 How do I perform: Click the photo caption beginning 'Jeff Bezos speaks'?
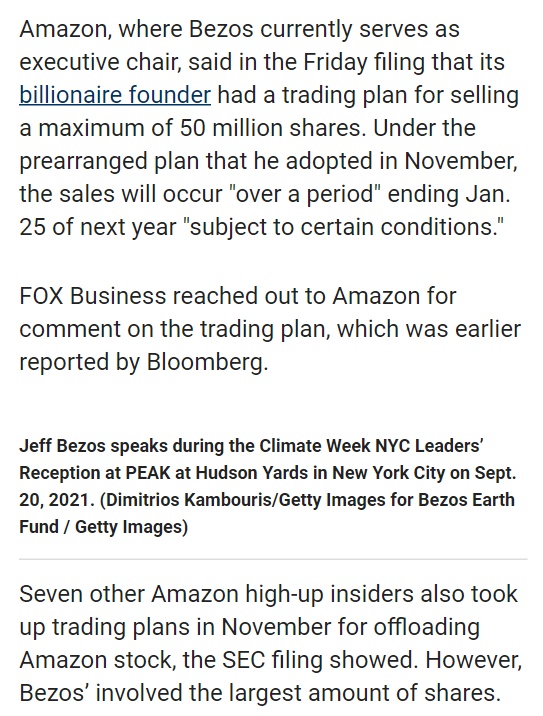point(268,486)
